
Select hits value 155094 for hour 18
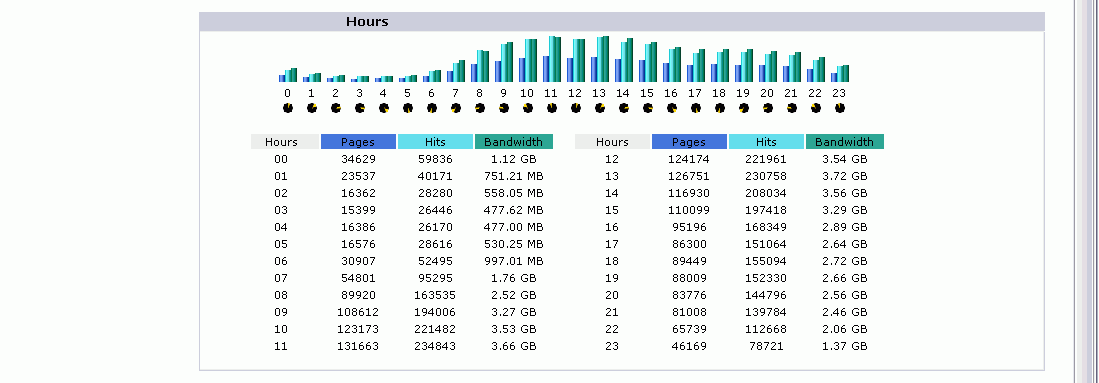[x=766, y=261]
